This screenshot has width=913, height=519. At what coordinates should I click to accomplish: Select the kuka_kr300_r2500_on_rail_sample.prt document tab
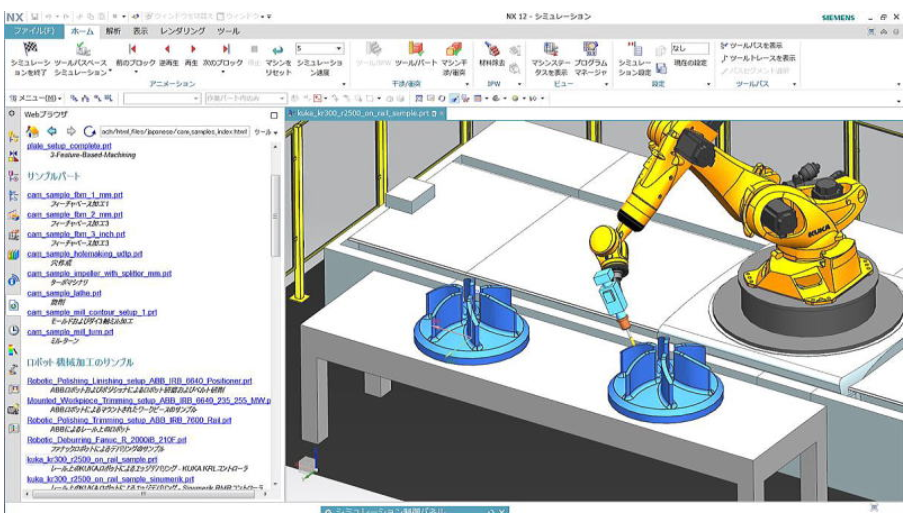[x=363, y=114]
